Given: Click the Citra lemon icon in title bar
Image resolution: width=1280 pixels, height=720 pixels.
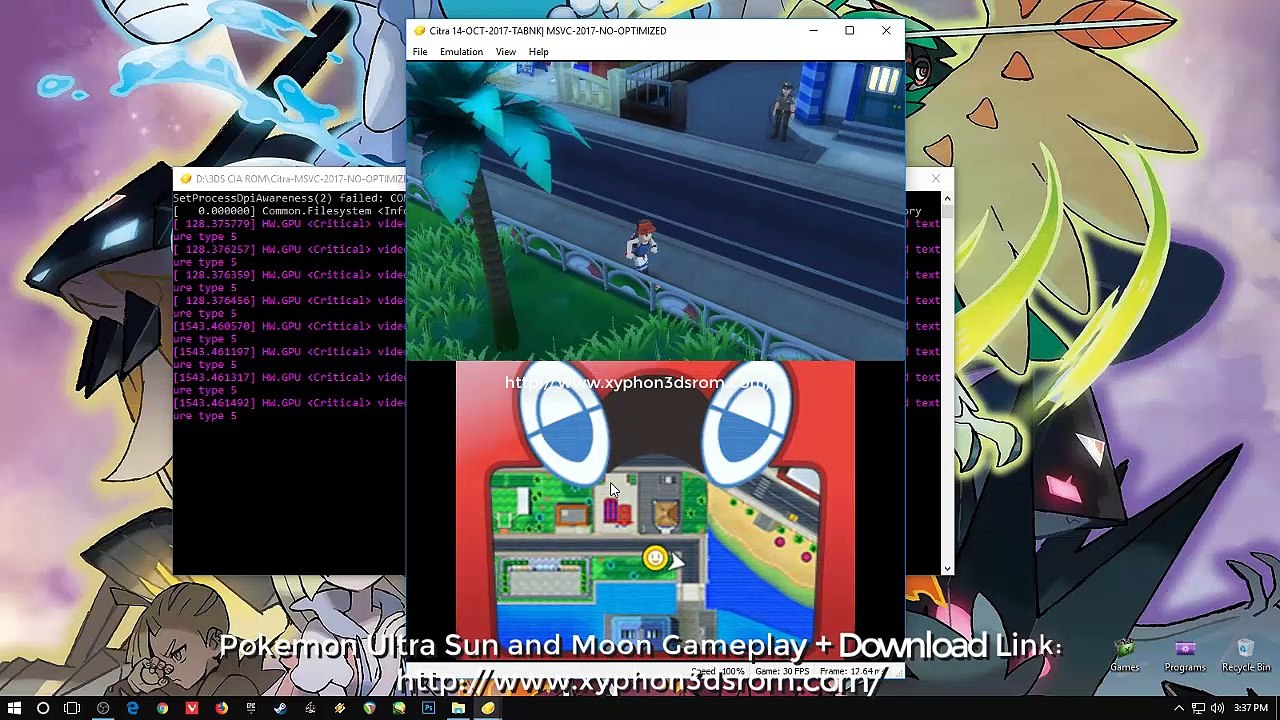Looking at the screenshot, I should pyautogui.click(x=419, y=31).
